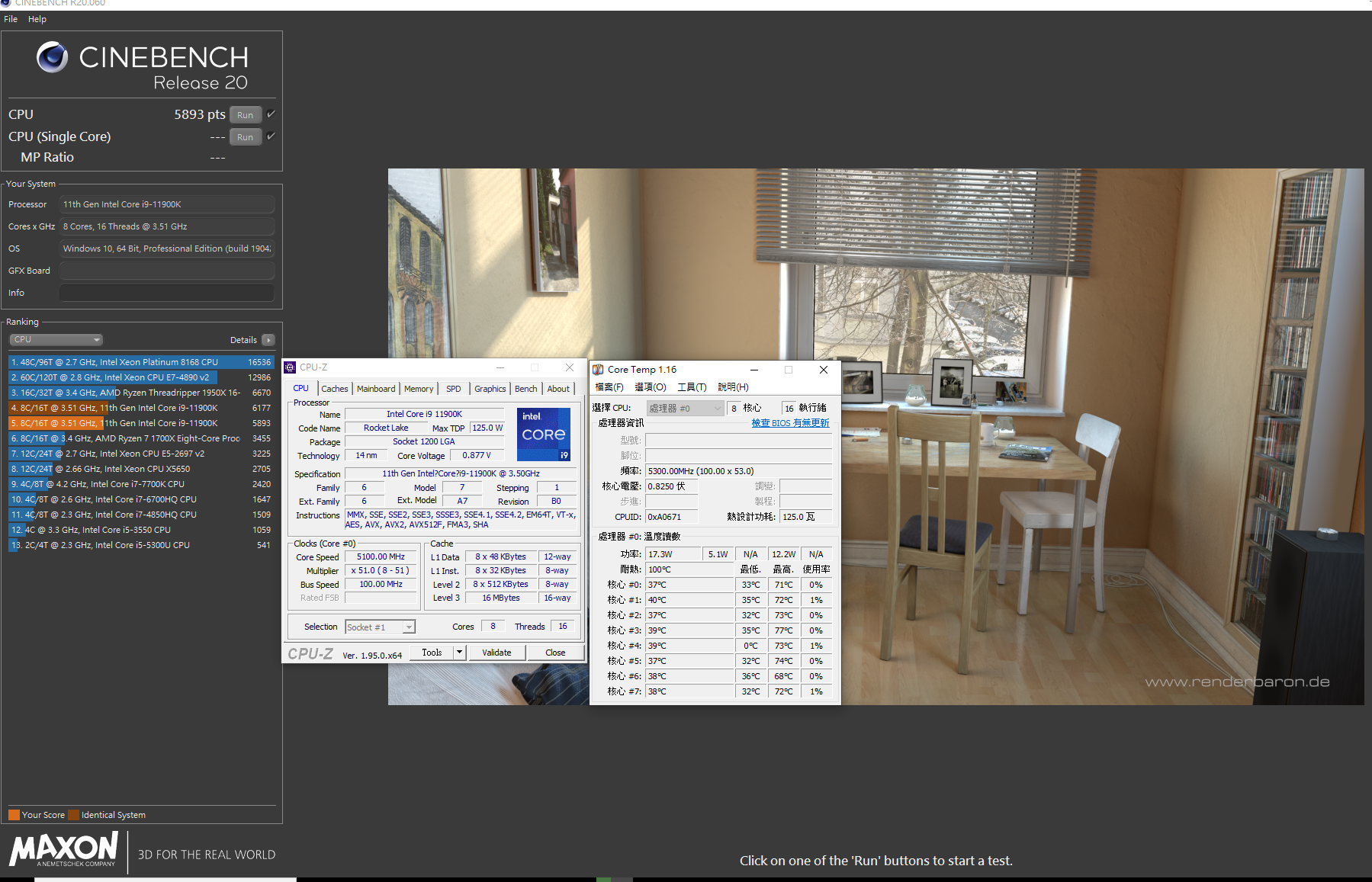Switch to the SPD tab in CPU-Z
The height and width of the screenshot is (882, 1372).
[453, 389]
